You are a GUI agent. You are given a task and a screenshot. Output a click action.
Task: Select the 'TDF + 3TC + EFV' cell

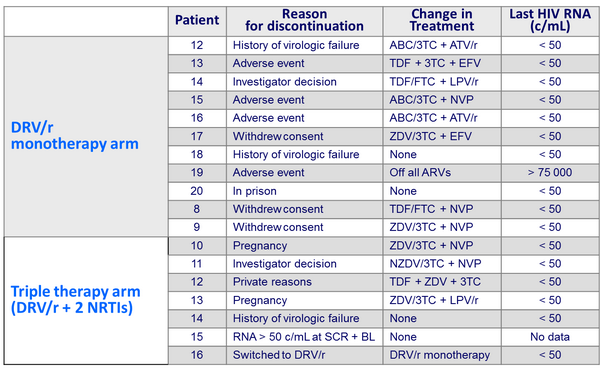(x=435, y=63)
